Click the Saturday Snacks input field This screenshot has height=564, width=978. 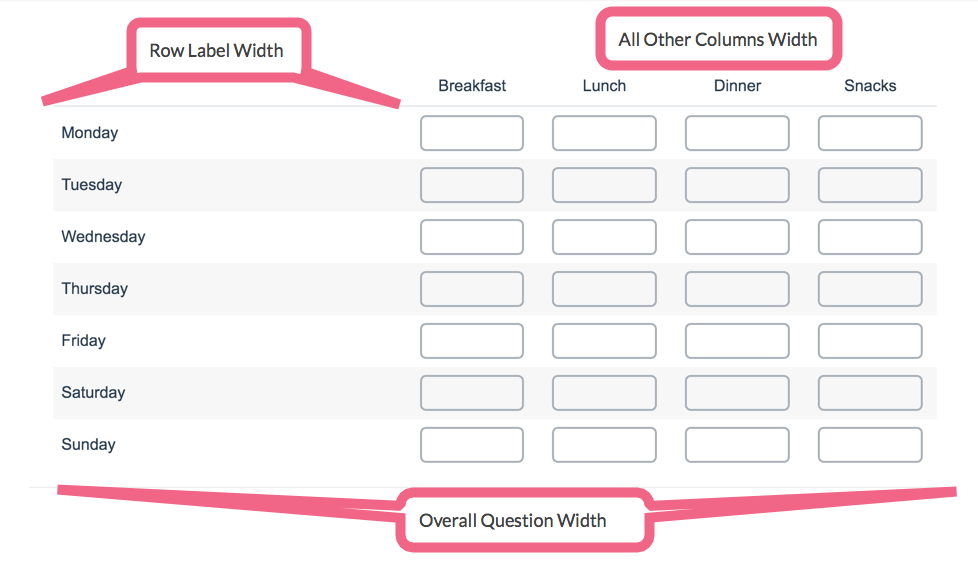(870, 393)
